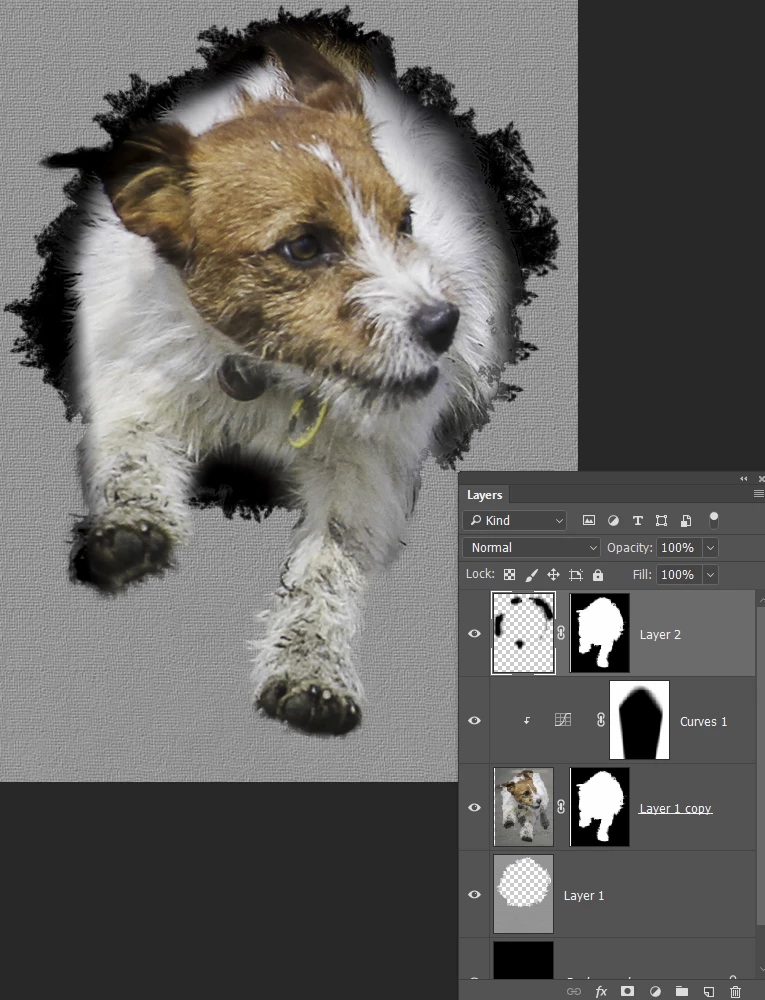Click the Opacity 100% value field

679,547
